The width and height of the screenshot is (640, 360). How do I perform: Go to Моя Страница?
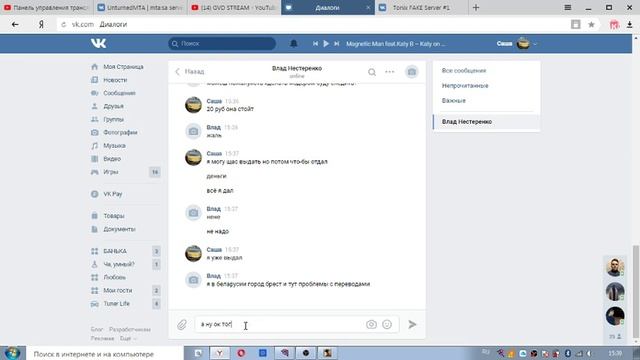click(123, 67)
